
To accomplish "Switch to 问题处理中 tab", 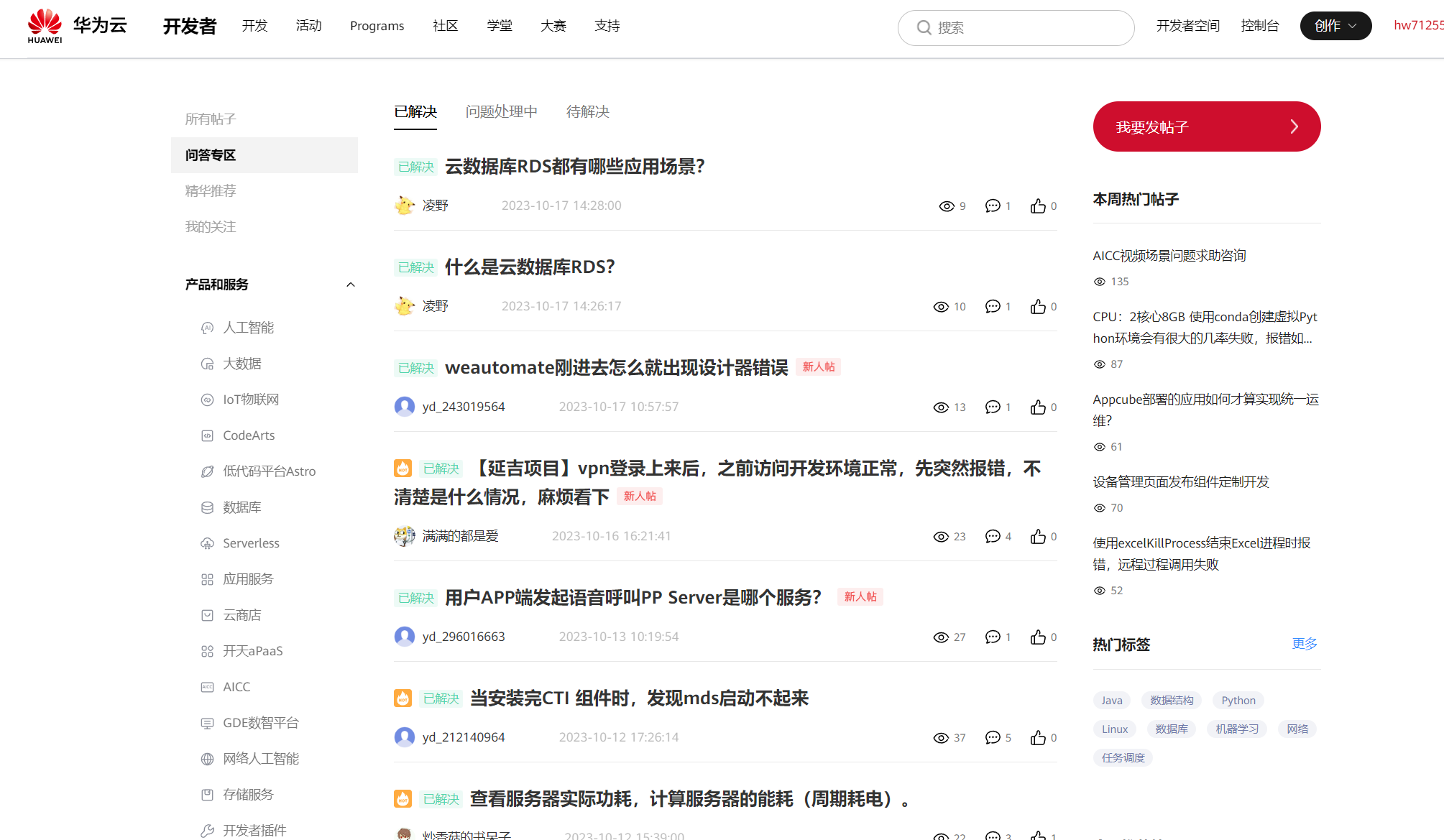I will [x=502, y=112].
